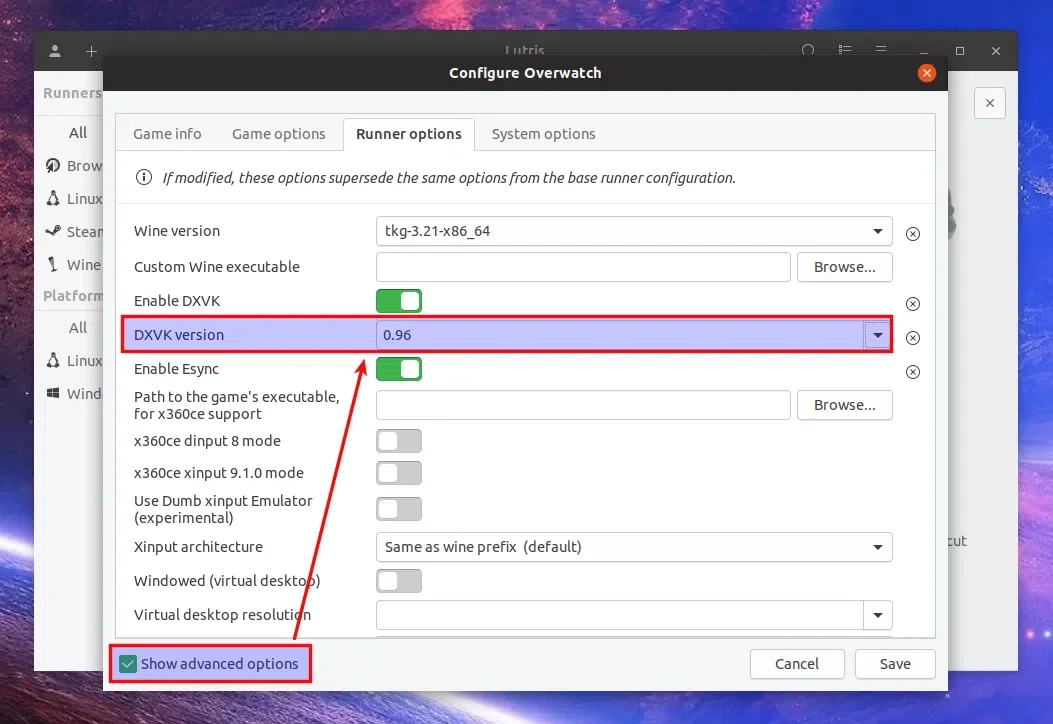Reset the Enable Esync option with the circled X
Screen dimensions: 1053x724
click(913, 371)
